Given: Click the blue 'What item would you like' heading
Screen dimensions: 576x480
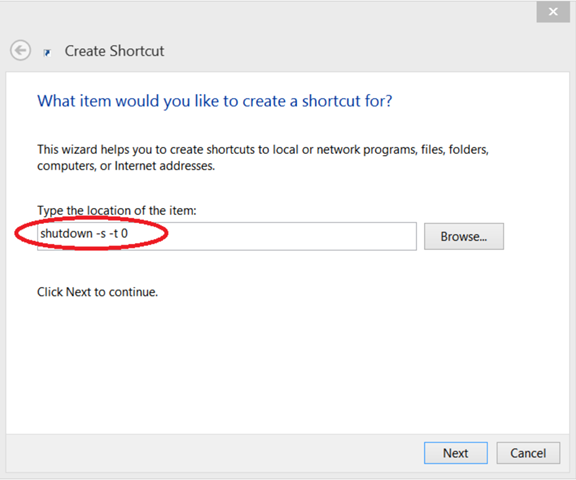Looking at the screenshot, I should [x=215, y=101].
